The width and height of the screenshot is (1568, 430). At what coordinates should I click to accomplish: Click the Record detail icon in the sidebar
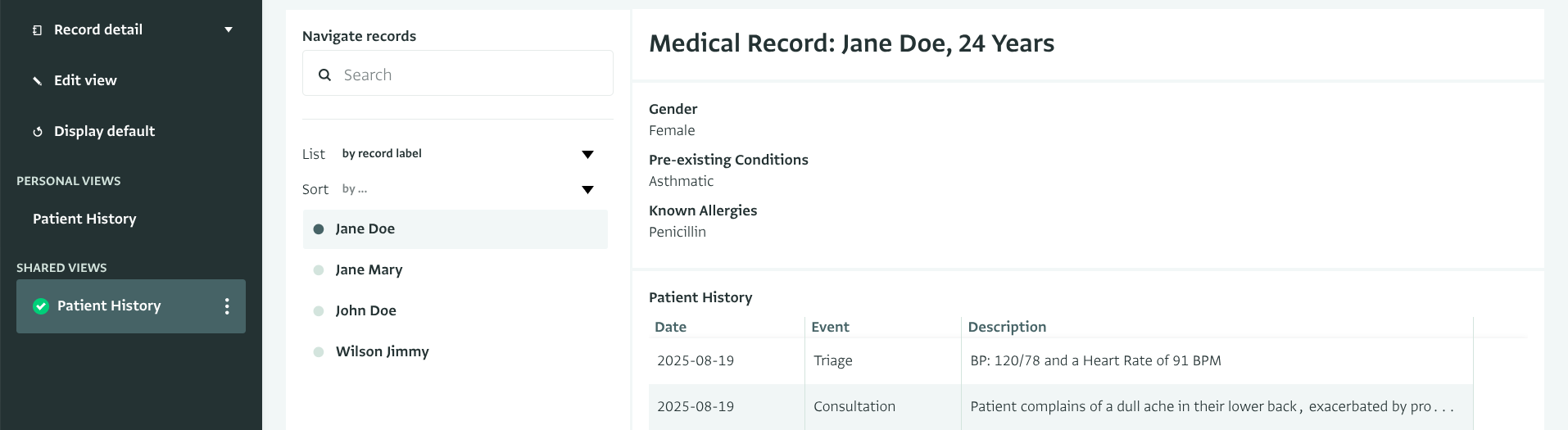coord(37,30)
